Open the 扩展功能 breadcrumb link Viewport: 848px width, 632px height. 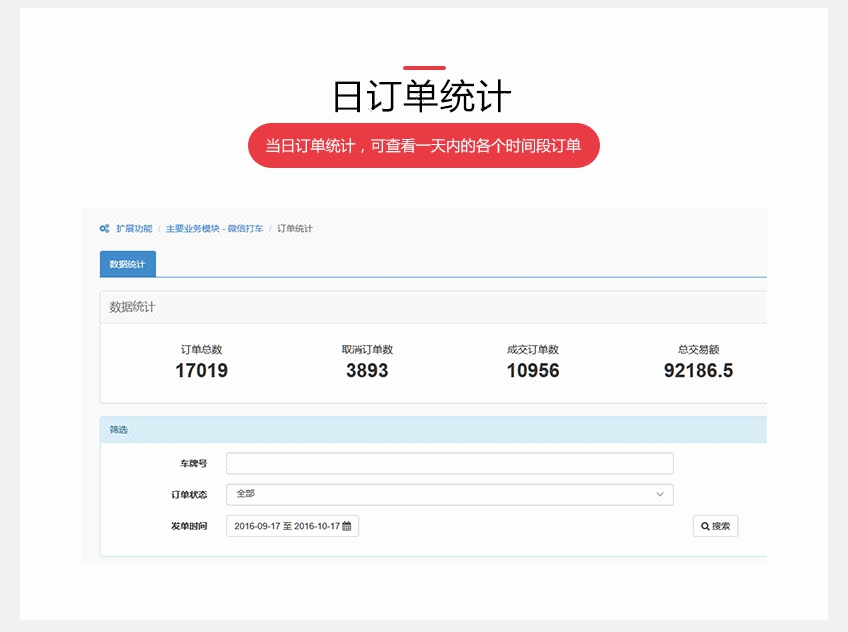[x=134, y=229]
